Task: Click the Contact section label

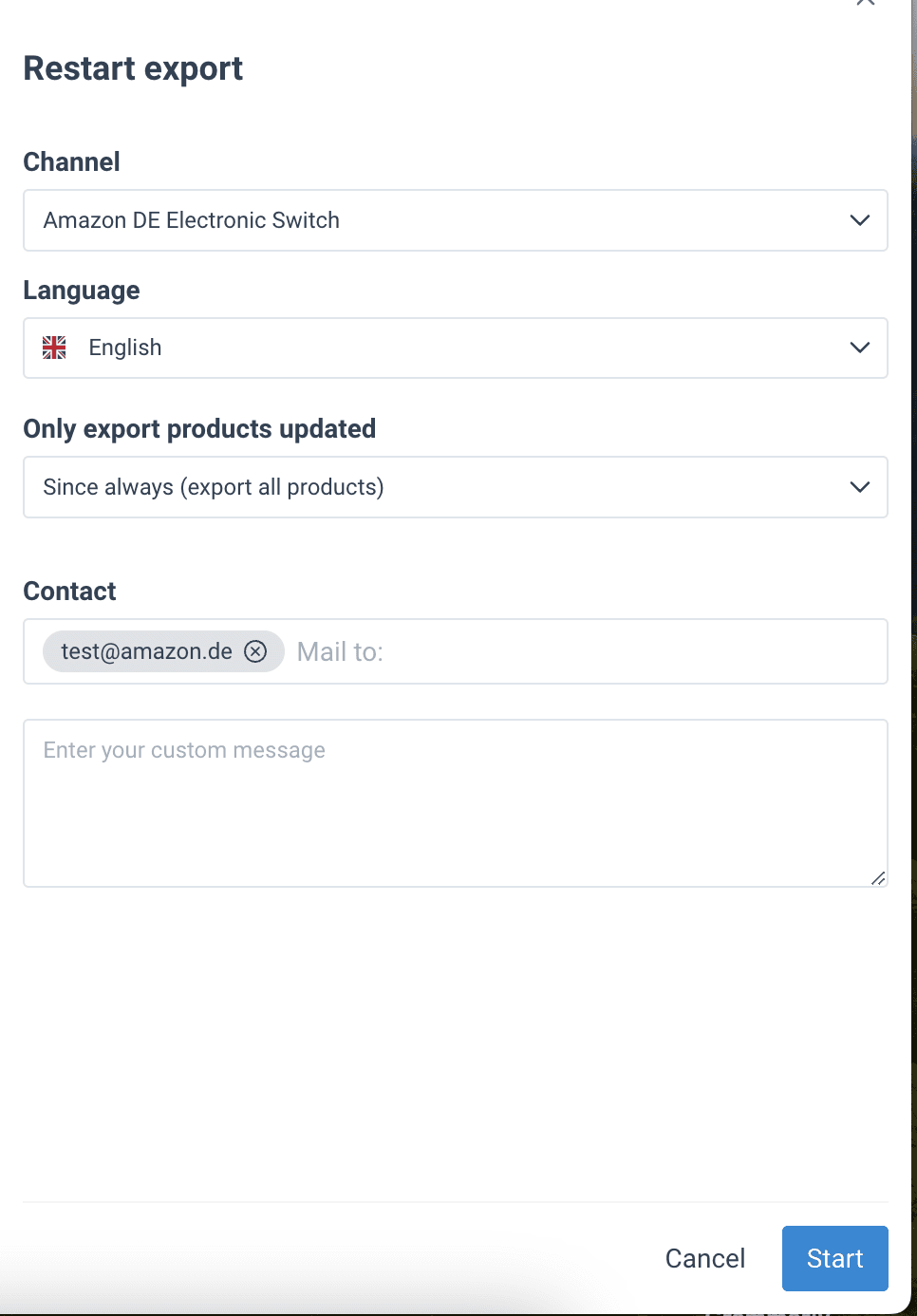Action: click(69, 591)
